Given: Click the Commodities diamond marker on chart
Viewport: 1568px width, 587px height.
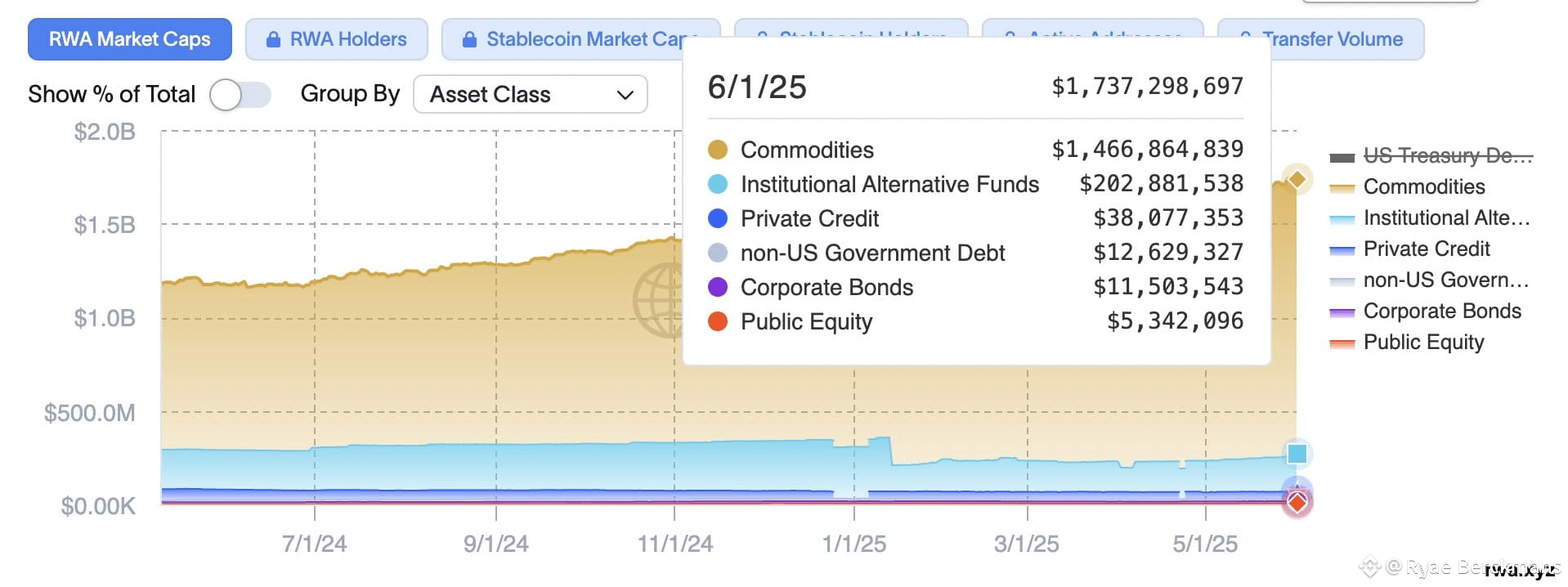Looking at the screenshot, I should click(x=1297, y=179).
